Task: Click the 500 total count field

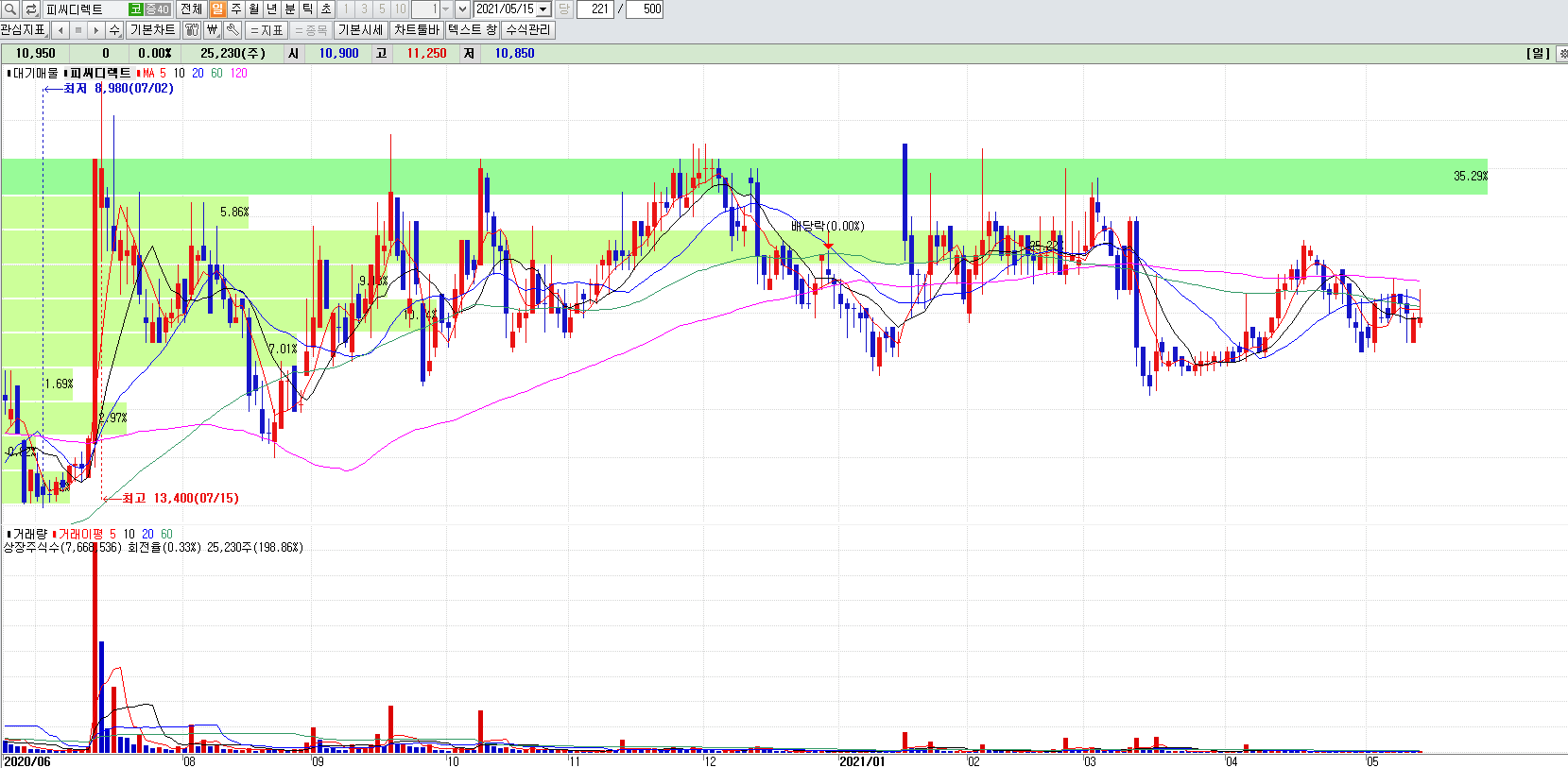Action: 645,9
